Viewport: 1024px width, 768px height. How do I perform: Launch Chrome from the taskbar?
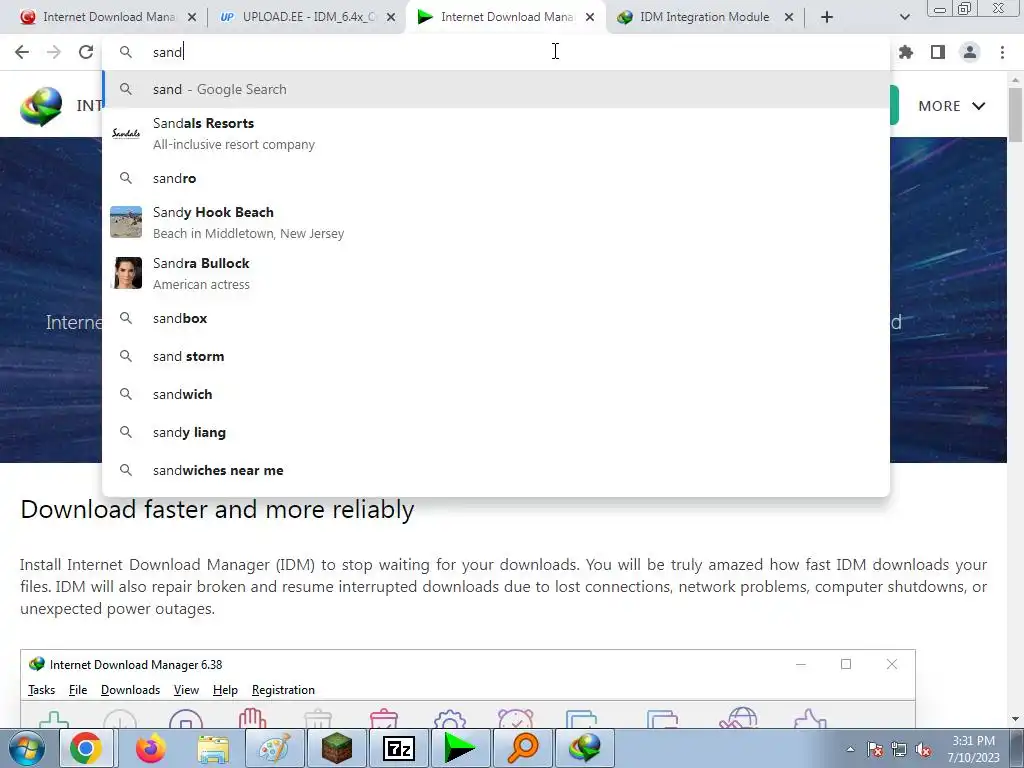pyautogui.click(x=86, y=748)
